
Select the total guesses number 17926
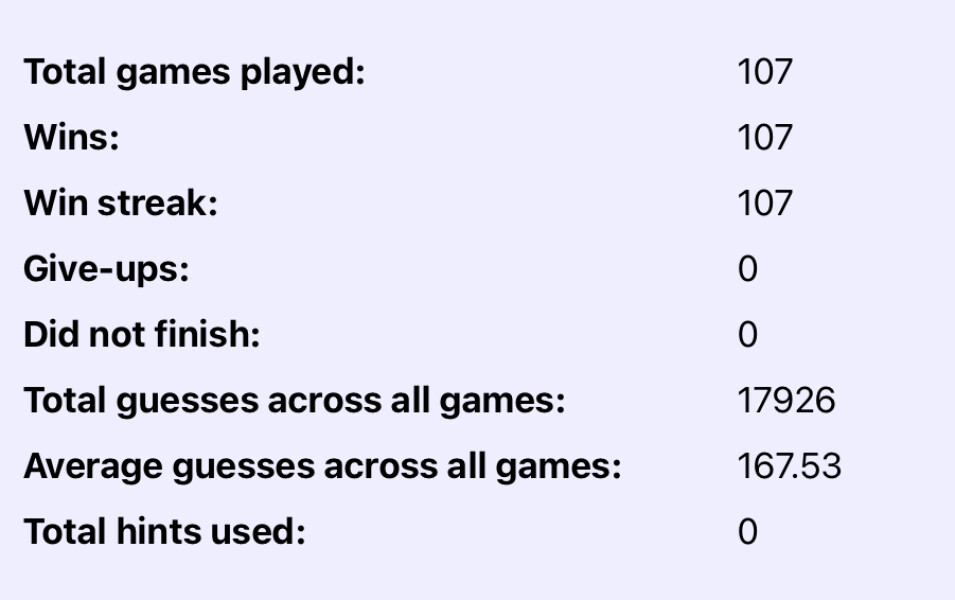tap(786, 401)
